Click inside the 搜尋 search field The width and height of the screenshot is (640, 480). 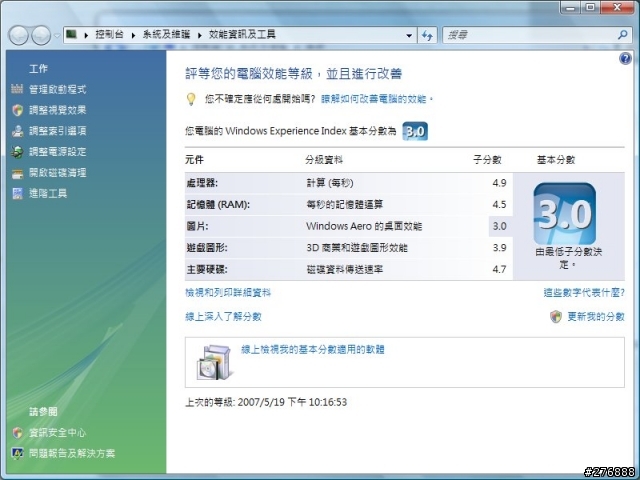[529, 36]
